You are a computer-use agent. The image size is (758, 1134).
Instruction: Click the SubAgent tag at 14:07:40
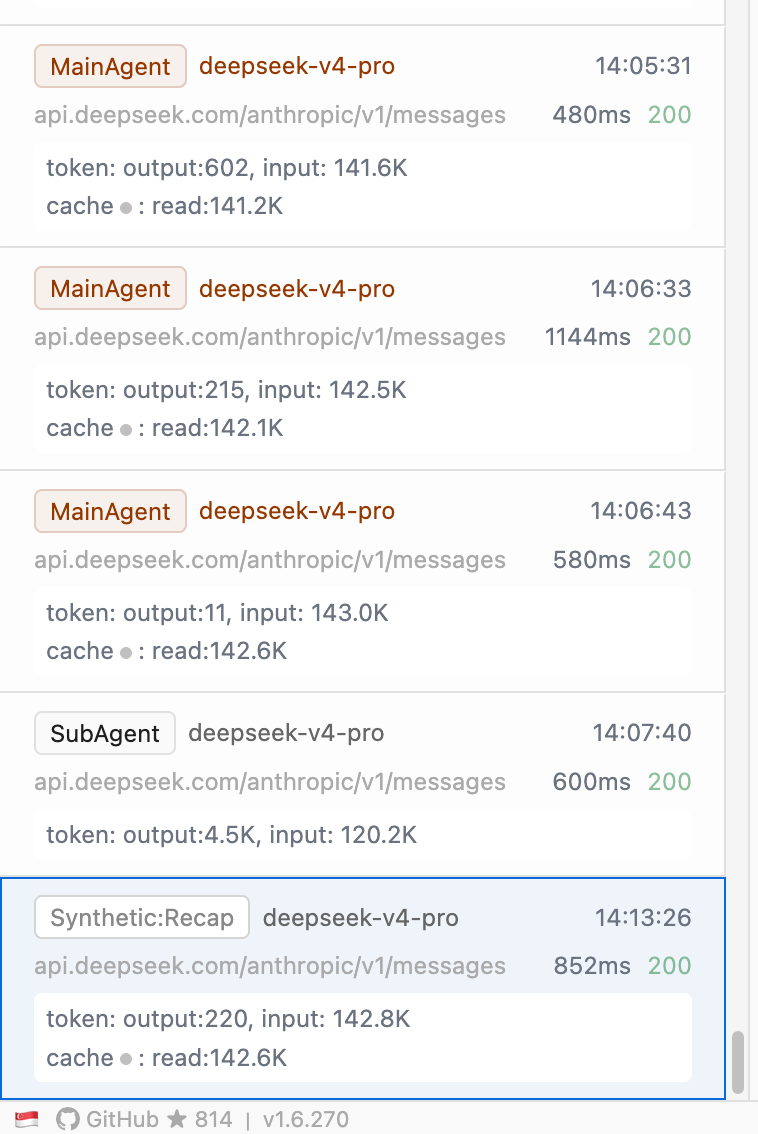pos(105,733)
